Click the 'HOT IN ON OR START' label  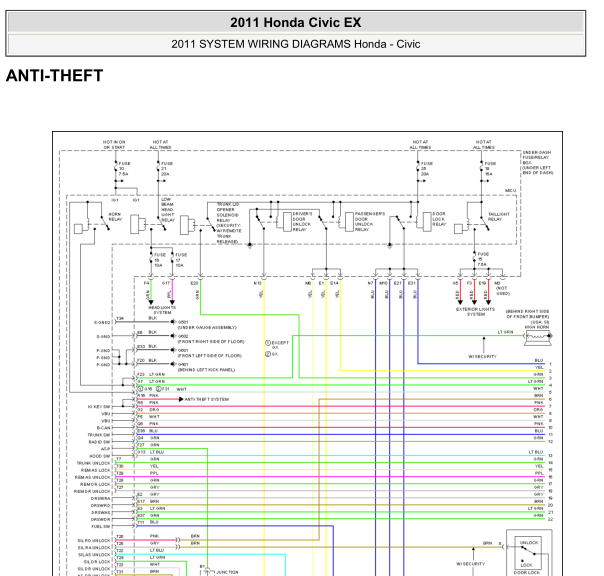114,144
